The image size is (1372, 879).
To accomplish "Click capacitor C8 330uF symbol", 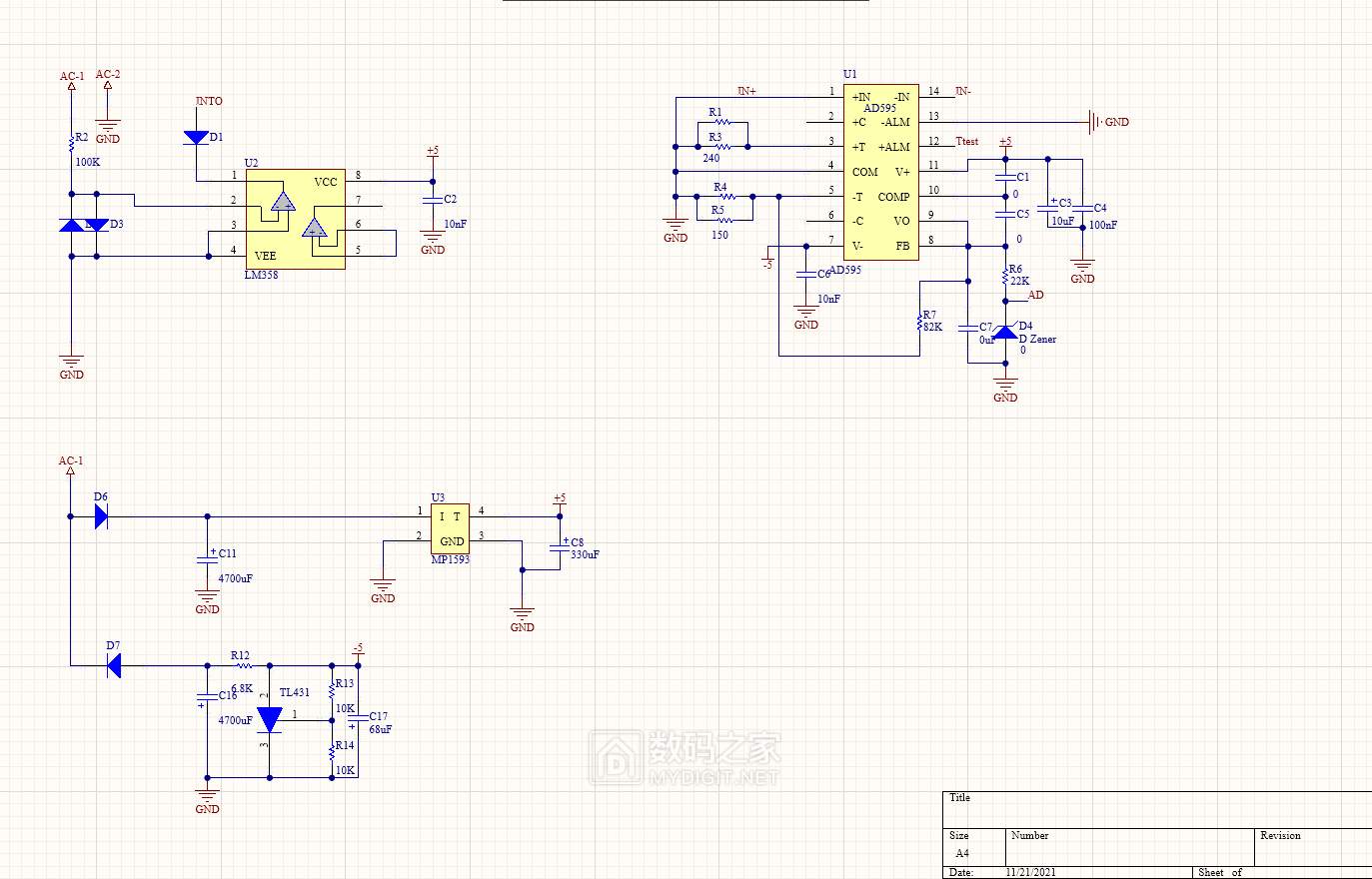I will coord(560,545).
